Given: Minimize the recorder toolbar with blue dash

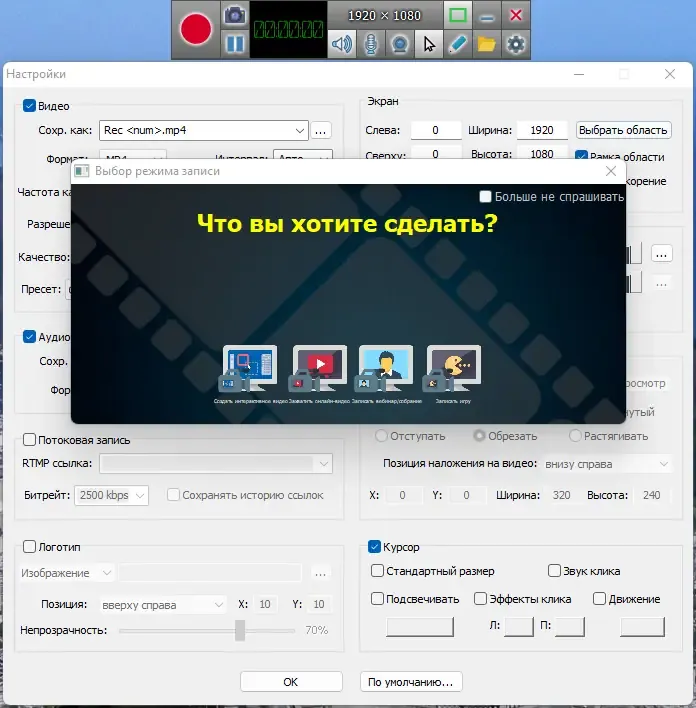Looking at the screenshot, I should [x=486, y=15].
